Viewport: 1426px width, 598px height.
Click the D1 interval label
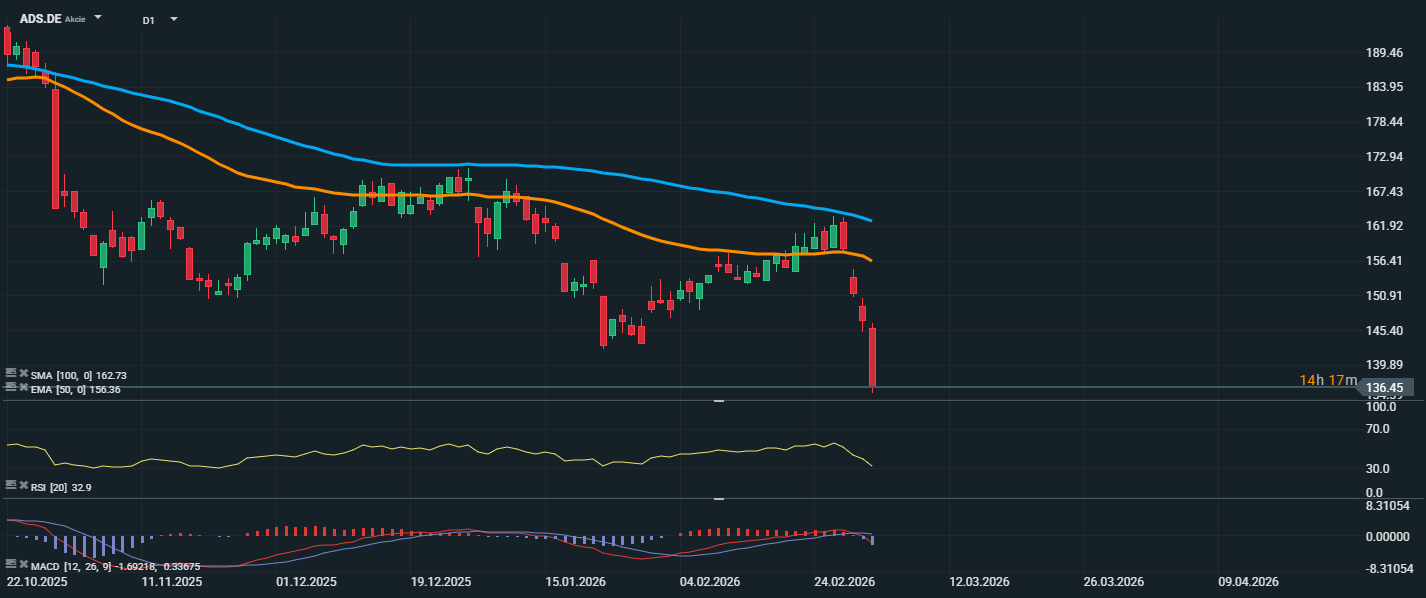[148, 20]
